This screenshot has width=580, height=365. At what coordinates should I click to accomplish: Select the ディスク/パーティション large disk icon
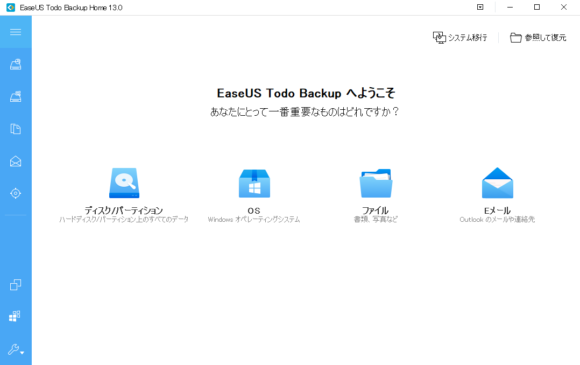(124, 183)
